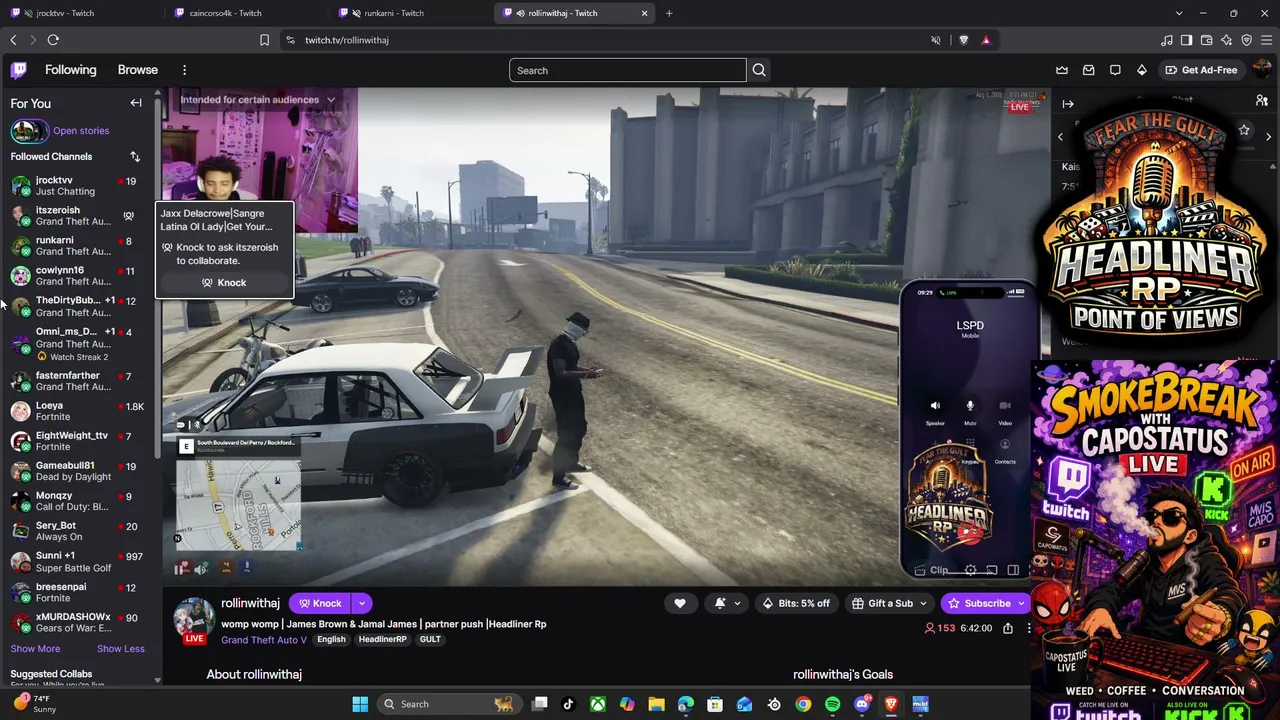Open the Brave playlist music icon

(x=1167, y=40)
